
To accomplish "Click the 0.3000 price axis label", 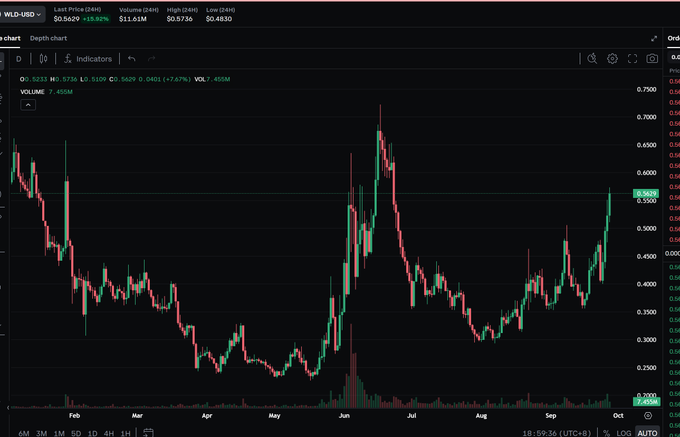I will point(646,339).
